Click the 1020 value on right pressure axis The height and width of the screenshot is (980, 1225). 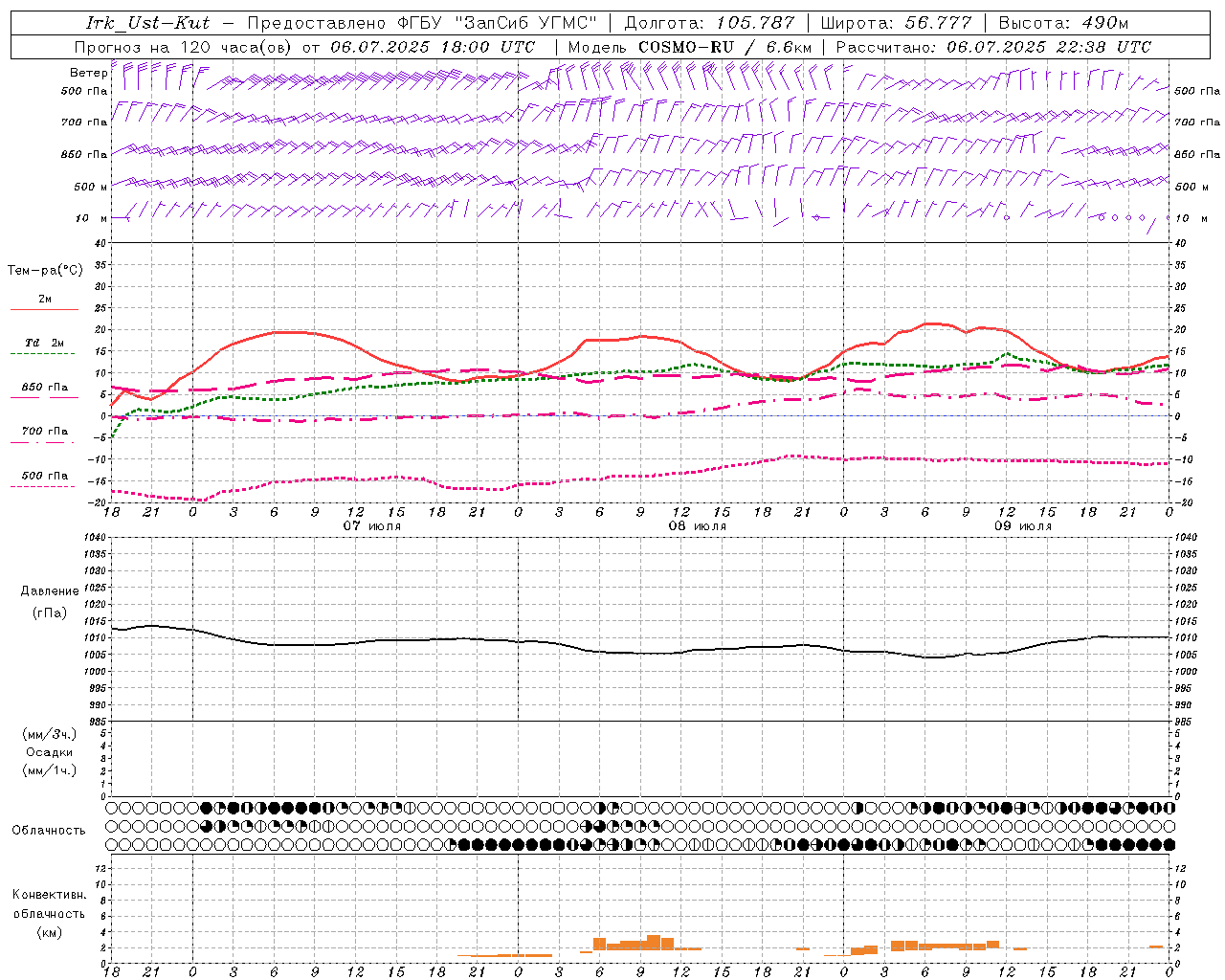tap(1186, 605)
